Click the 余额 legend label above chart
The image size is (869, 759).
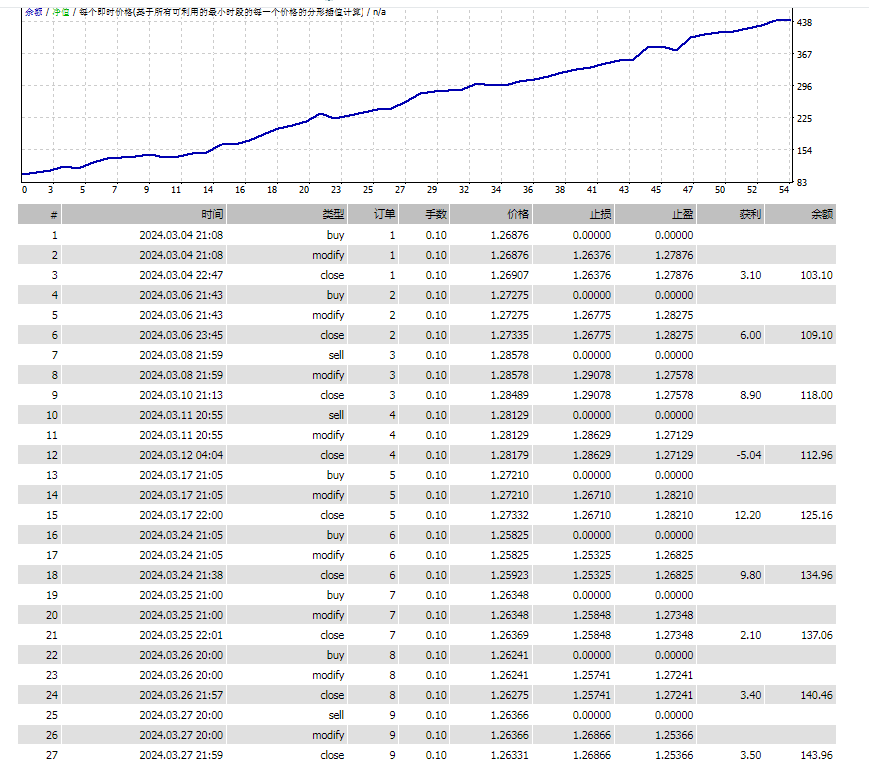click(33, 11)
